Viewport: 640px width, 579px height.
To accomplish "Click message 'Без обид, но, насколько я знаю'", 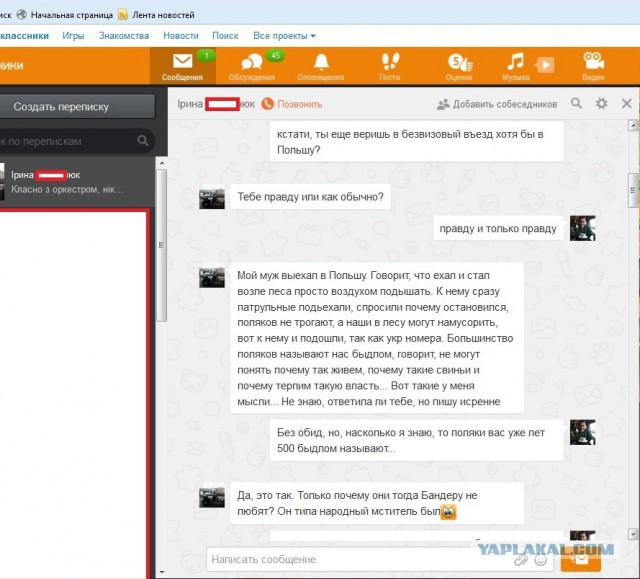I will pyautogui.click(x=416, y=440).
